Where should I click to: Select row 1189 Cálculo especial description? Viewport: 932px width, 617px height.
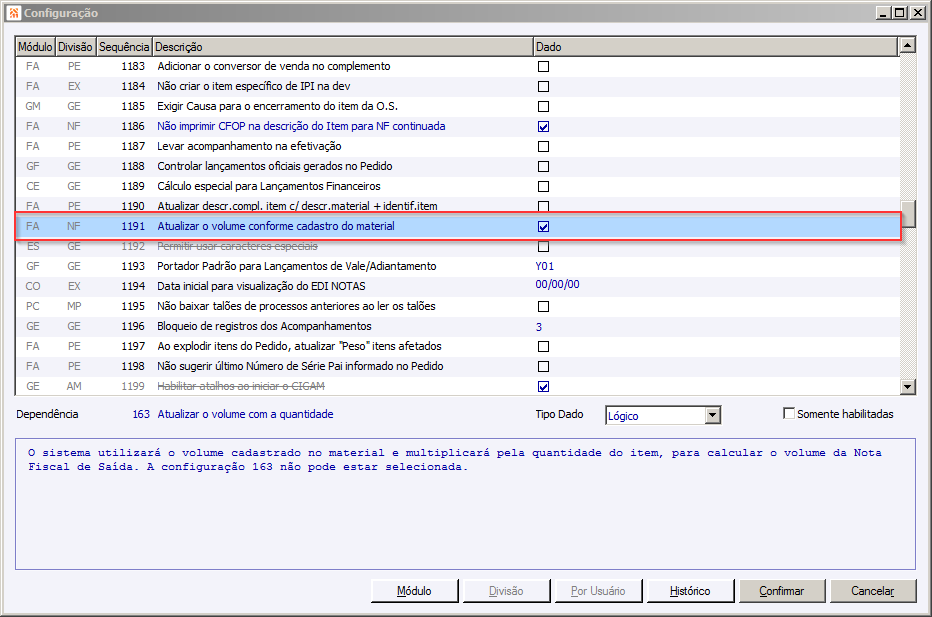pos(269,186)
